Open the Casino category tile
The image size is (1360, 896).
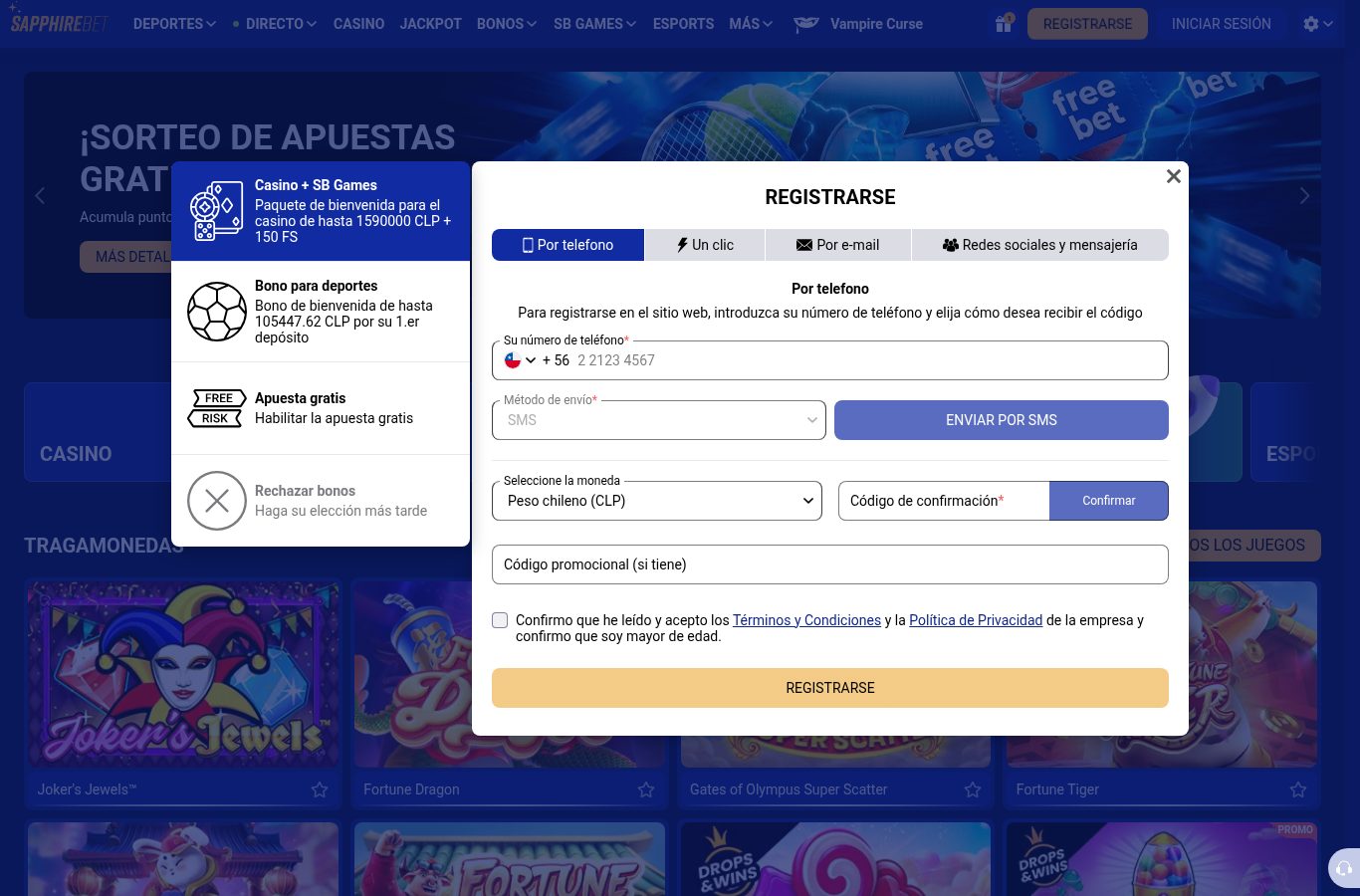[98, 432]
